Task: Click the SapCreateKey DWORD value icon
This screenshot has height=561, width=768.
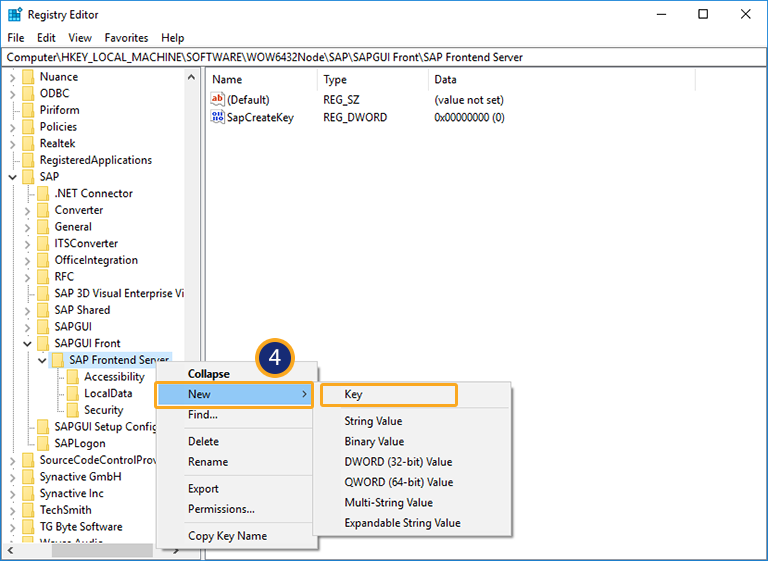Action: coord(218,117)
